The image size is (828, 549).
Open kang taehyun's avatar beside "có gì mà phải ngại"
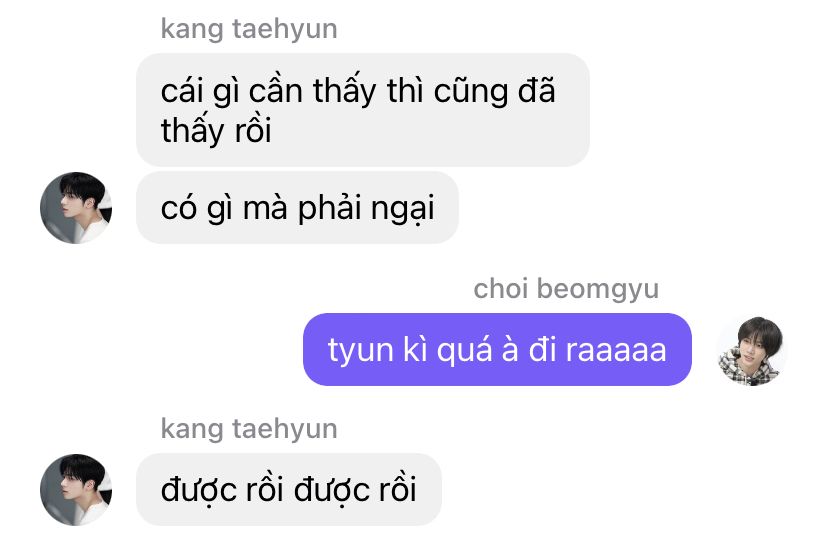[x=76, y=207]
